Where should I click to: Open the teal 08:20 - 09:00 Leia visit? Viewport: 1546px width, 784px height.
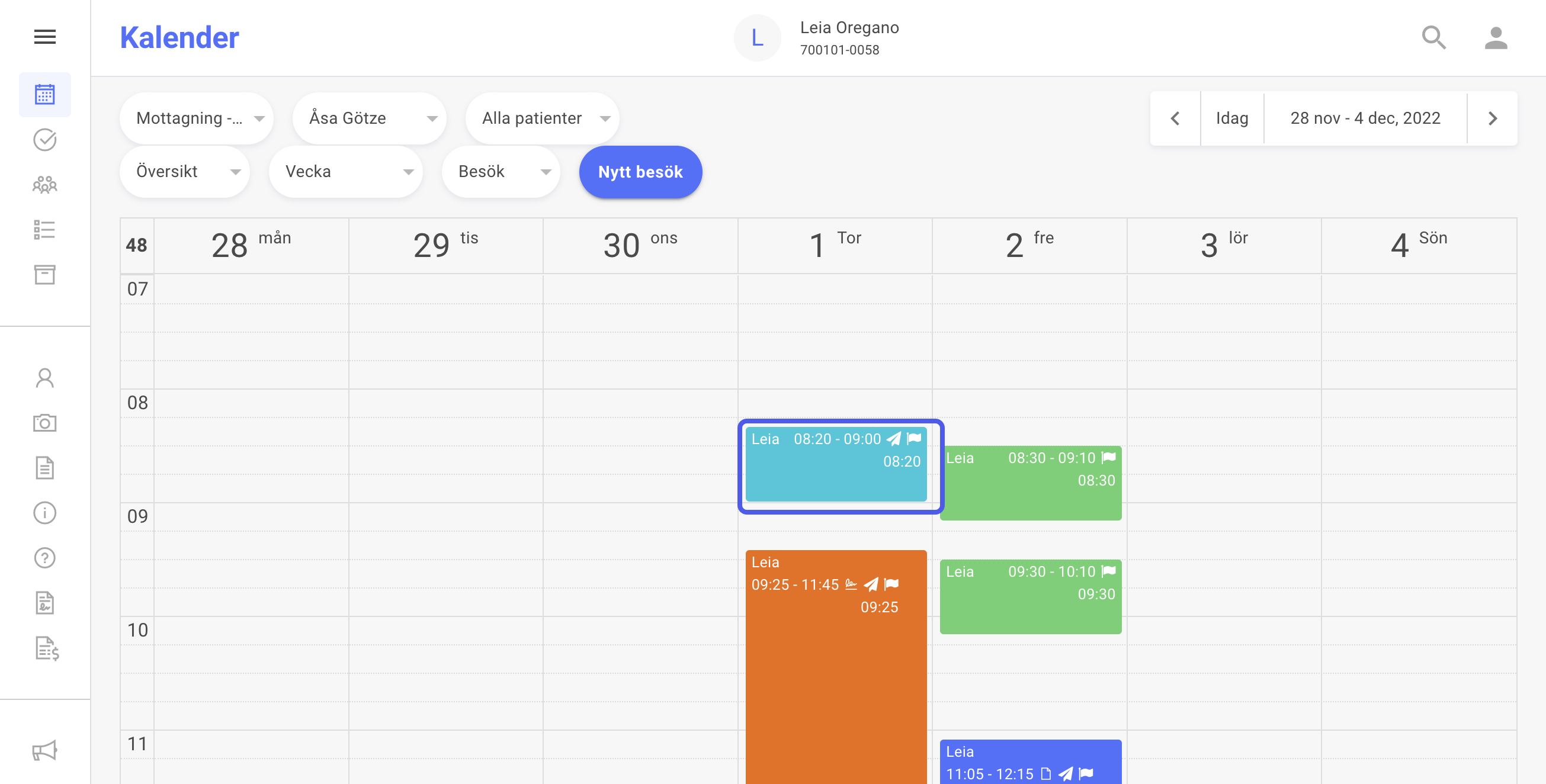pyautogui.click(x=835, y=464)
